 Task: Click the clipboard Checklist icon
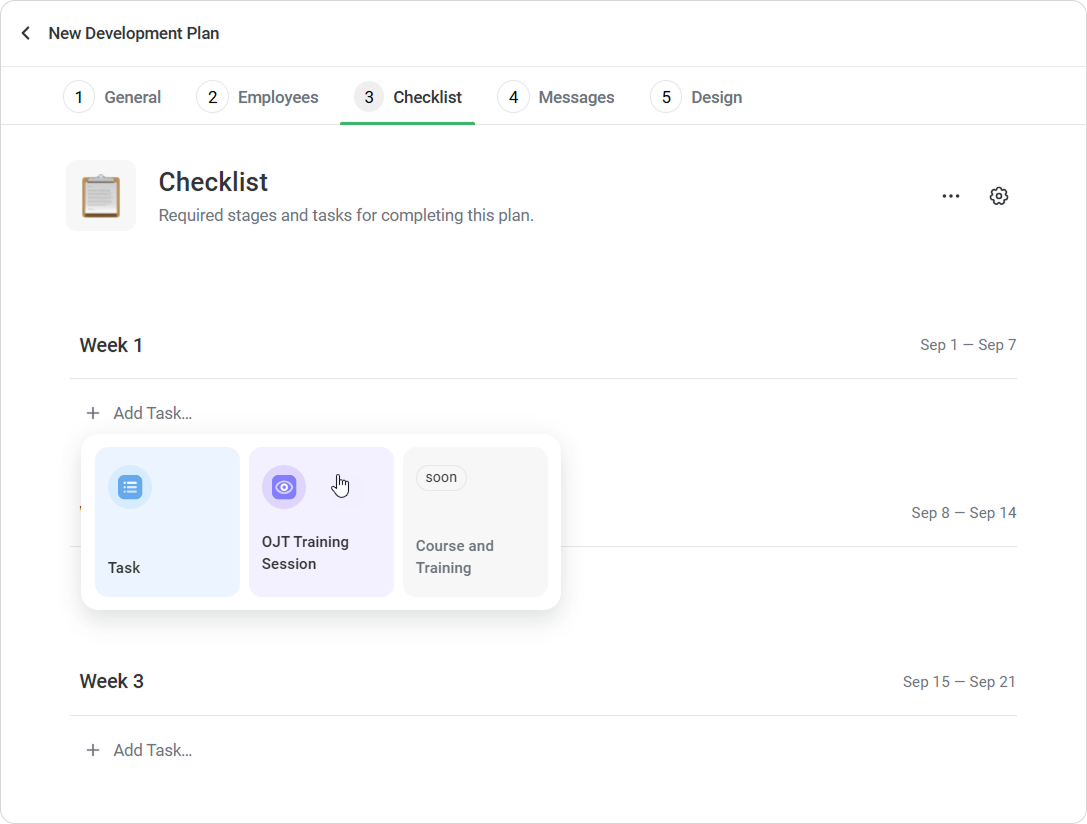[101, 196]
